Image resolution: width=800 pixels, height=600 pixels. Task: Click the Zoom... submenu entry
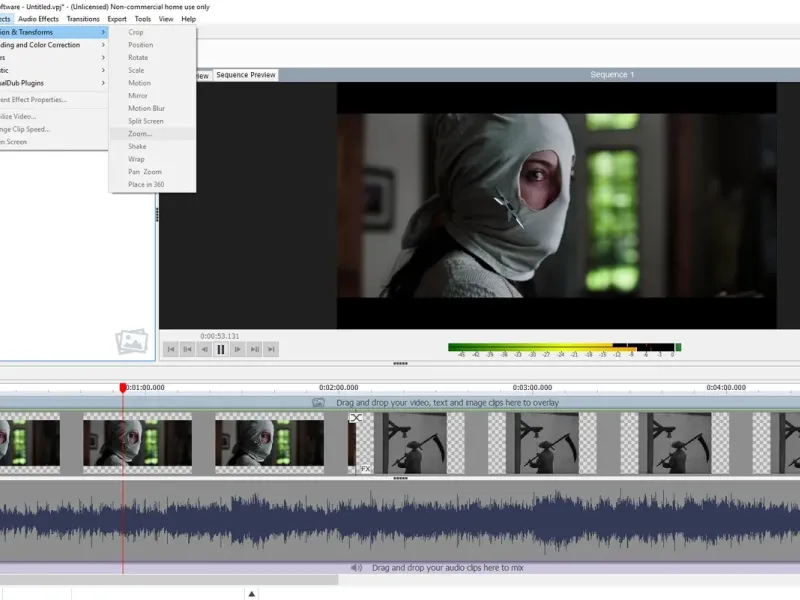(153, 134)
